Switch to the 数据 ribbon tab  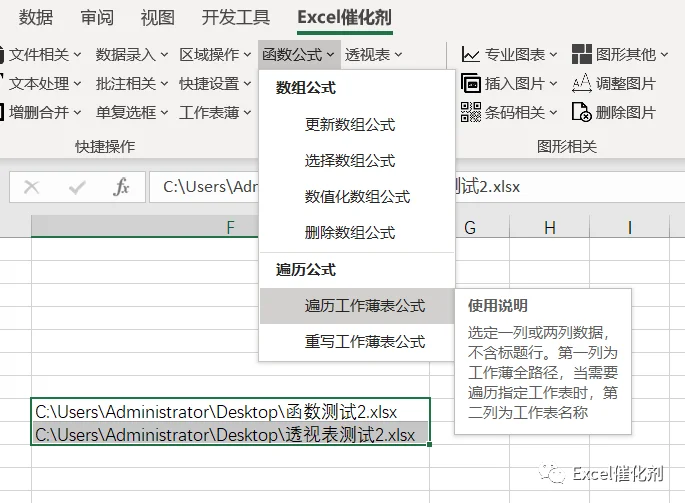click(36, 17)
